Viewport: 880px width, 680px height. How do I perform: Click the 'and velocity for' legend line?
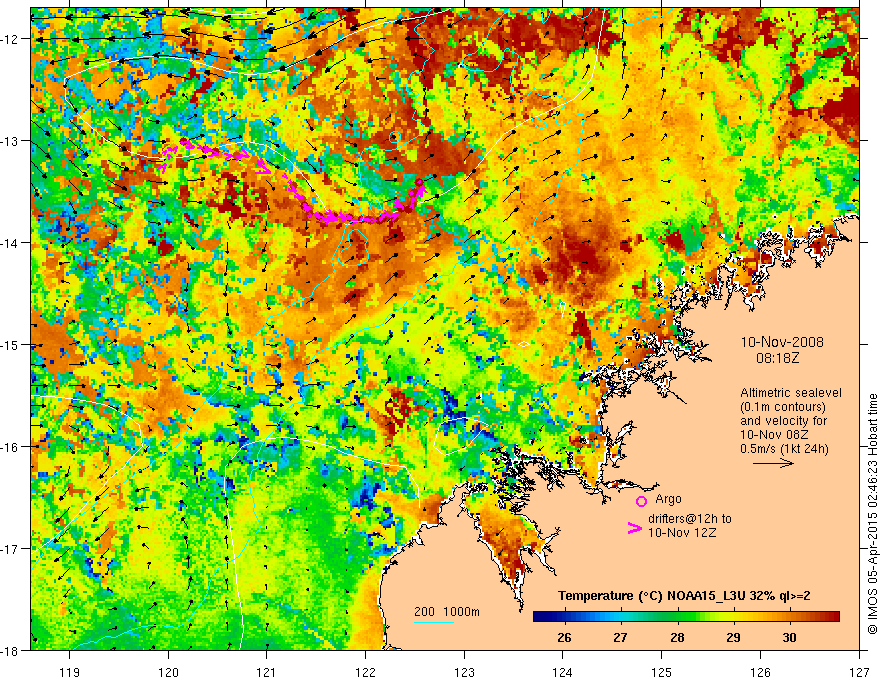pos(783,421)
